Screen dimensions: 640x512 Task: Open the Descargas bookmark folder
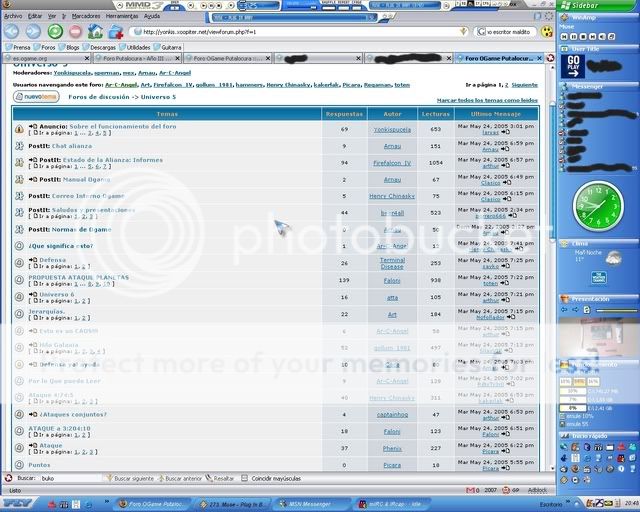coord(99,47)
